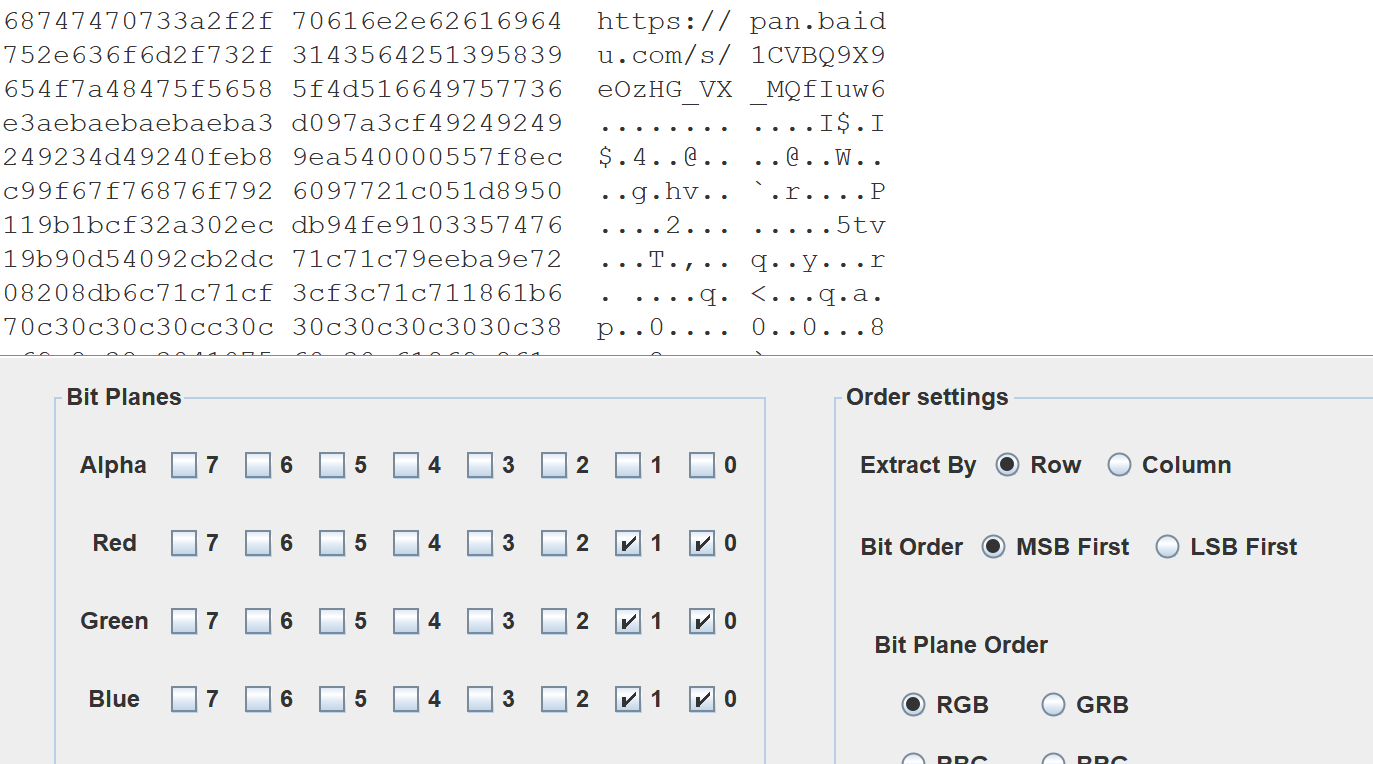Screen dimensions: 1373x764
Task: Switch Bit Order to LSB First
Action: pos(1167,547)
